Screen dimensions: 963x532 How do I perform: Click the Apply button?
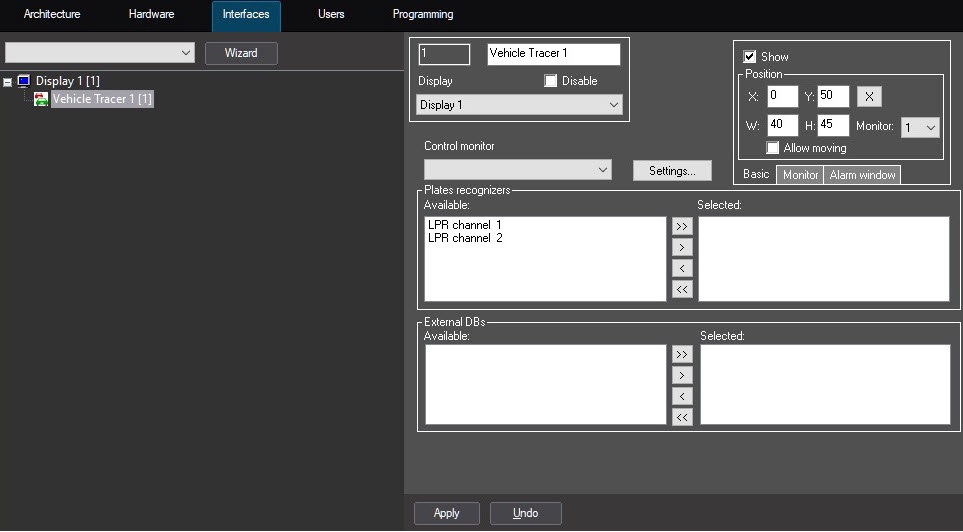(446, 513)
